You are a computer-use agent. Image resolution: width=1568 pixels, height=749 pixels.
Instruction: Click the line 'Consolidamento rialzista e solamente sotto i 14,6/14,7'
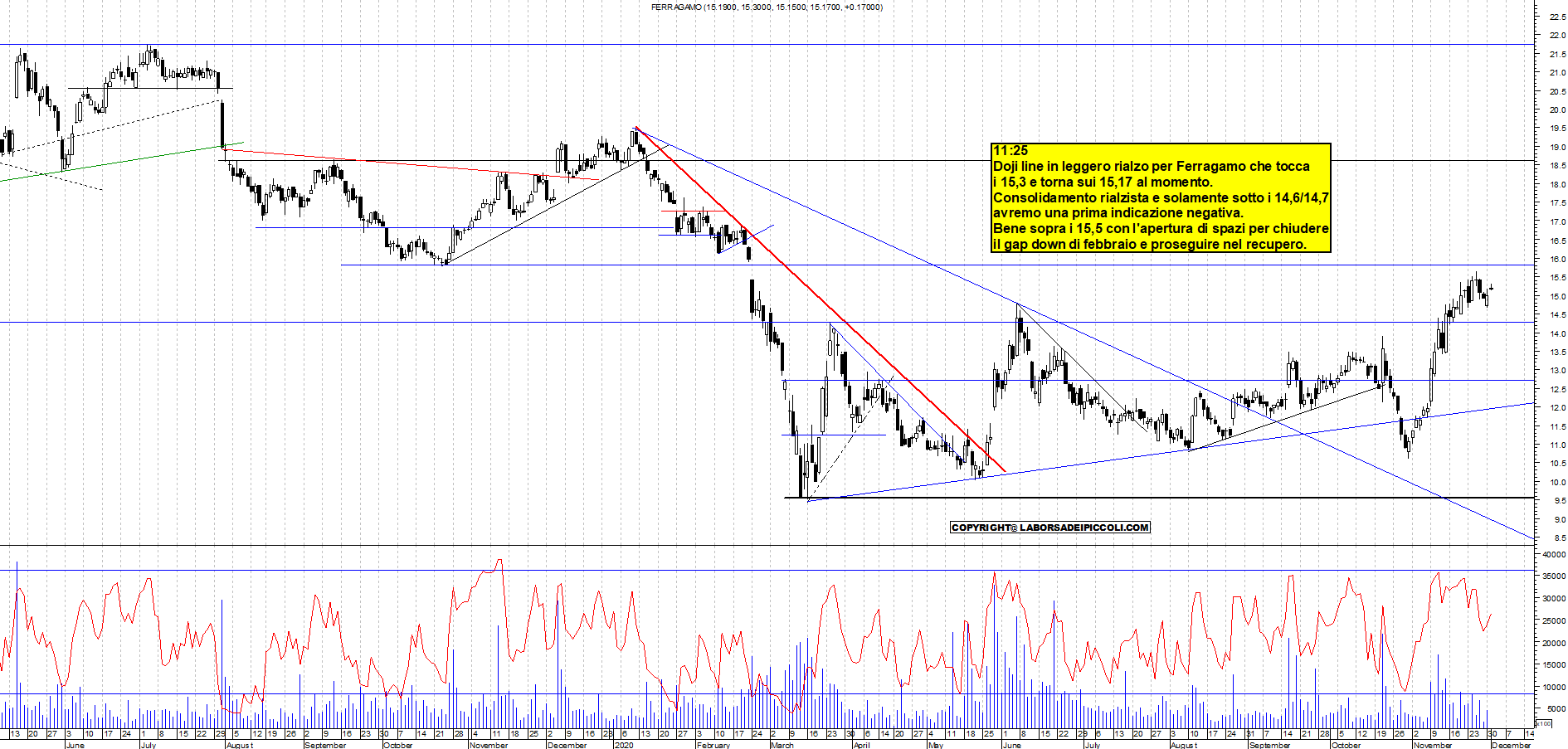[1161, 197]
